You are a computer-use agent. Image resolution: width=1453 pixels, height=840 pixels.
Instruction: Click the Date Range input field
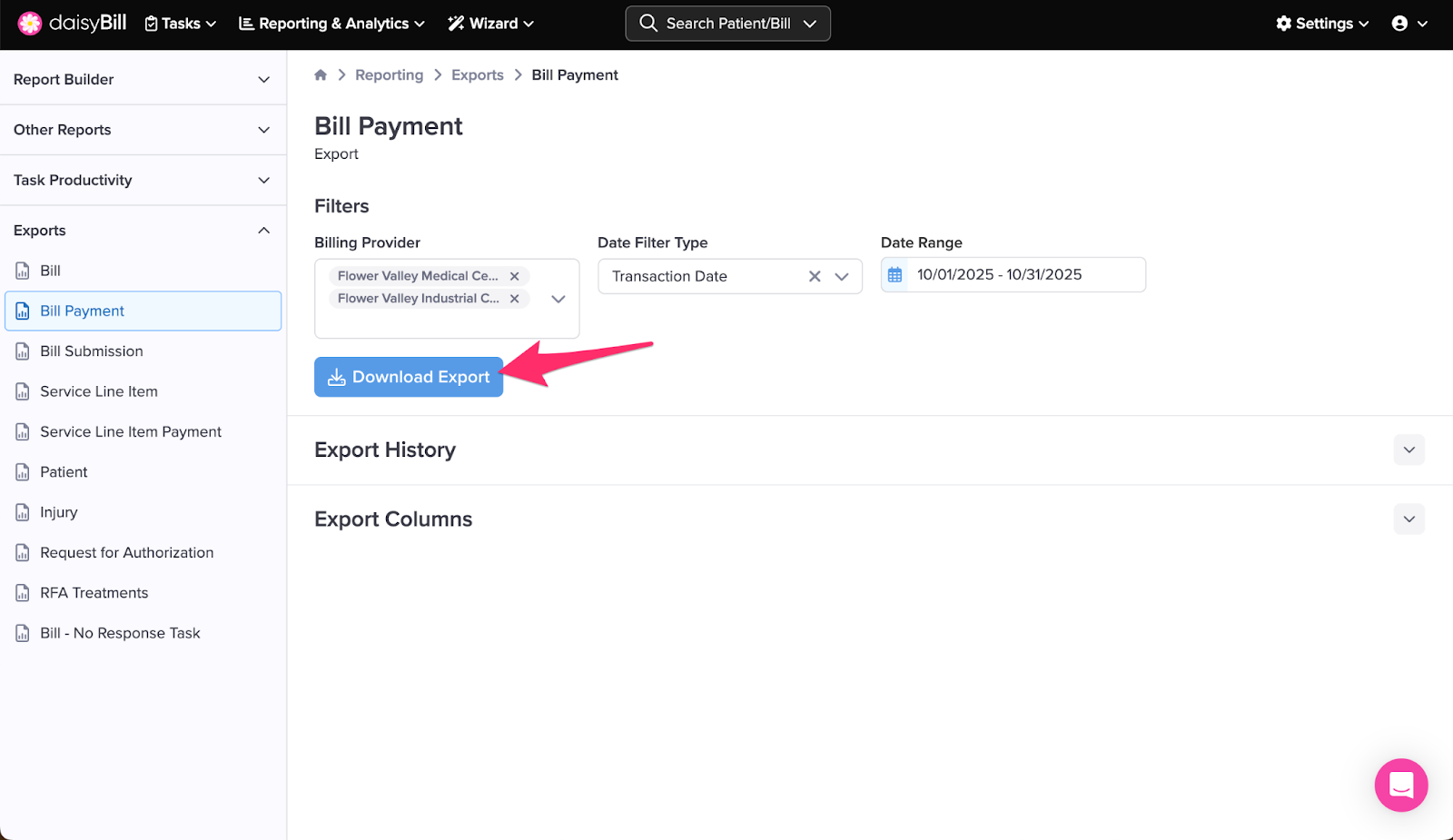(1024, 275)
